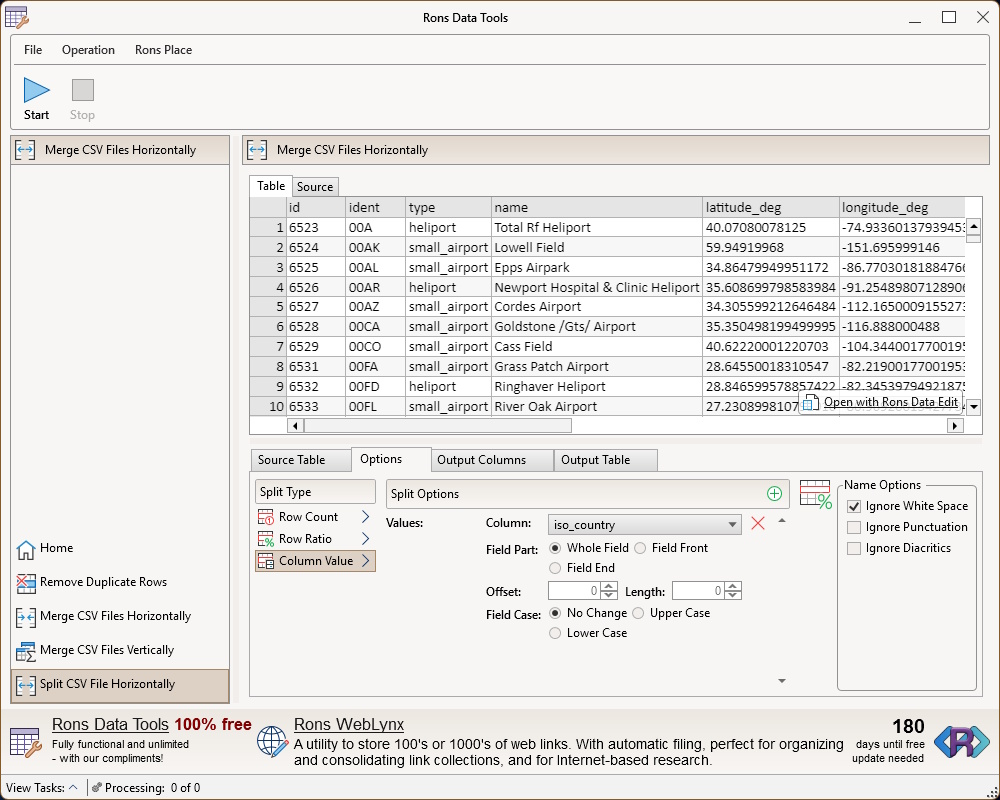
Task: Select Remove Duplicate Rows operation
Action: 103,582
